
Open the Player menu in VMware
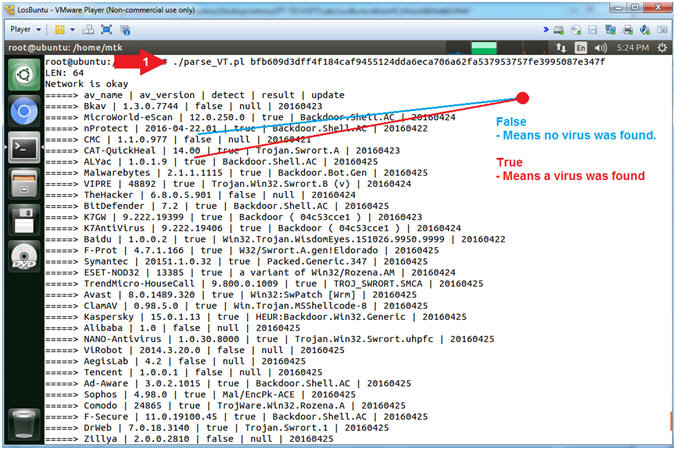click(25, 29)
